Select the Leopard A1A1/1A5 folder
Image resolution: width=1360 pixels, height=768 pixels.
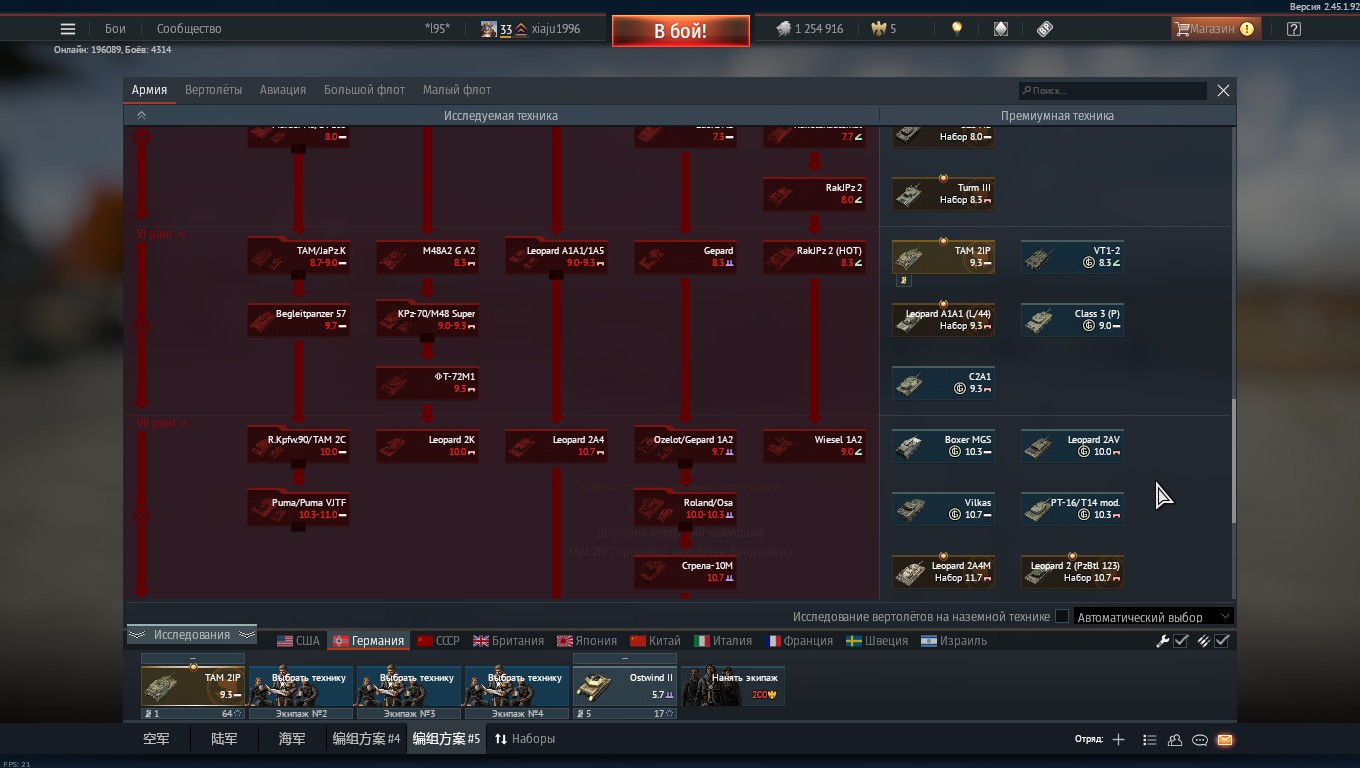556,256
